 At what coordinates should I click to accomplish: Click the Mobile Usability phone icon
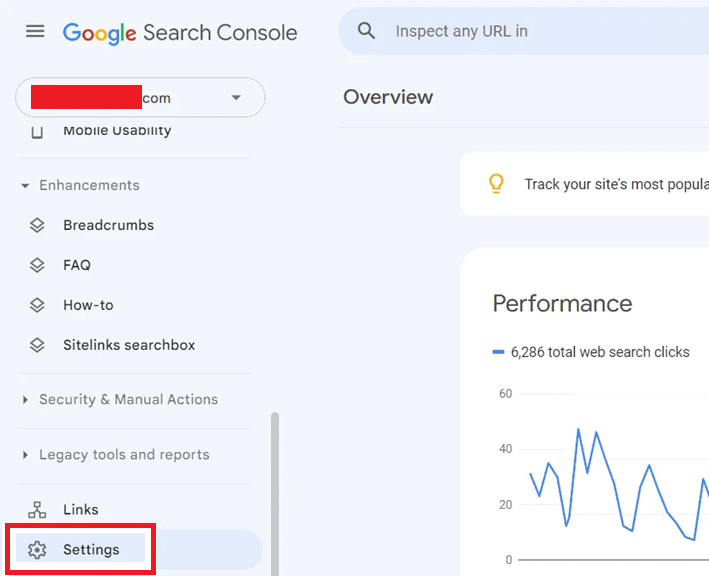coord(37,132)
